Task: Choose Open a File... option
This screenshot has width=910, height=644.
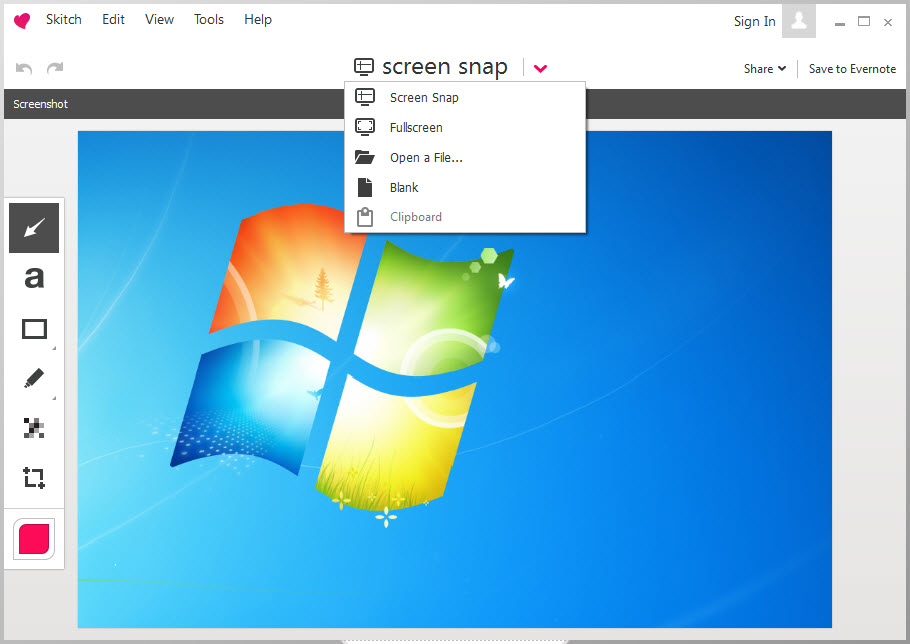Action: [465, 157]
